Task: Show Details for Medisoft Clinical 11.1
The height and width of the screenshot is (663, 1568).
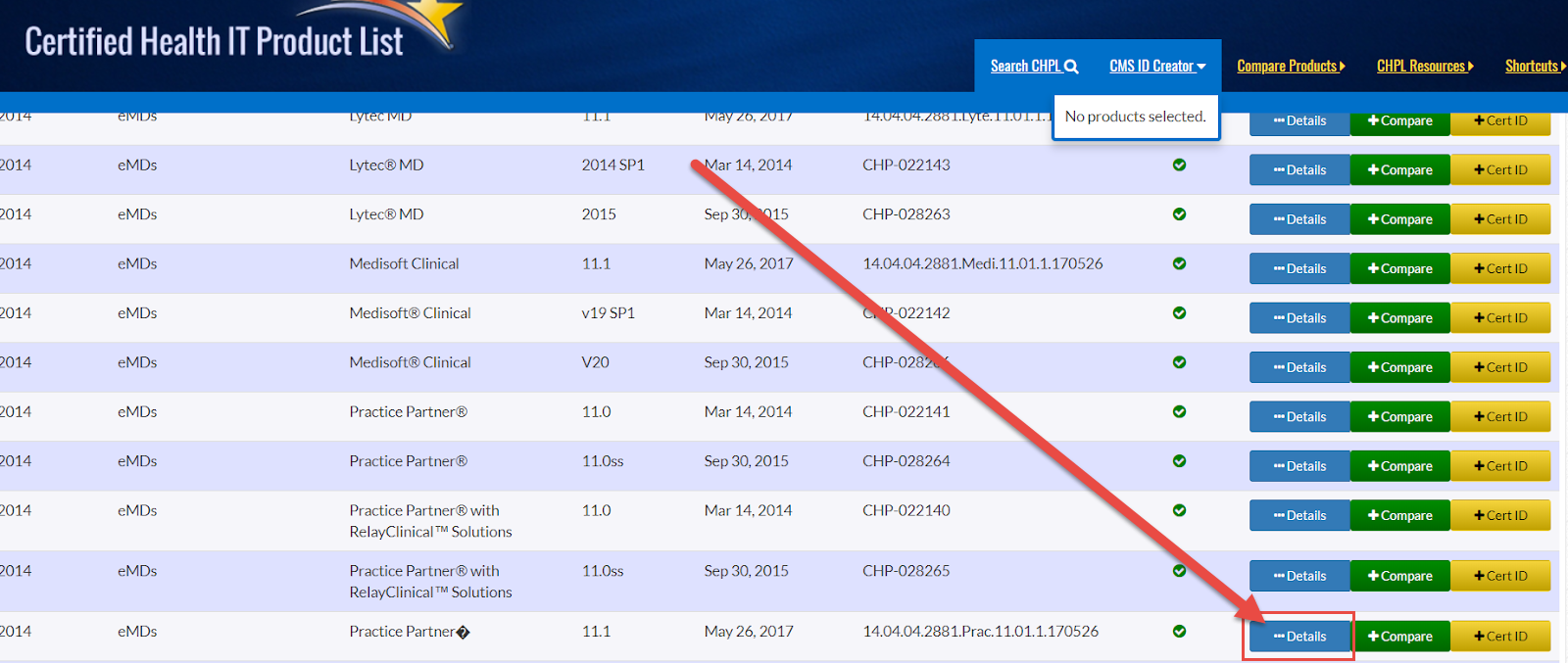Action: pyautogui.click(x=1299, y=268)
